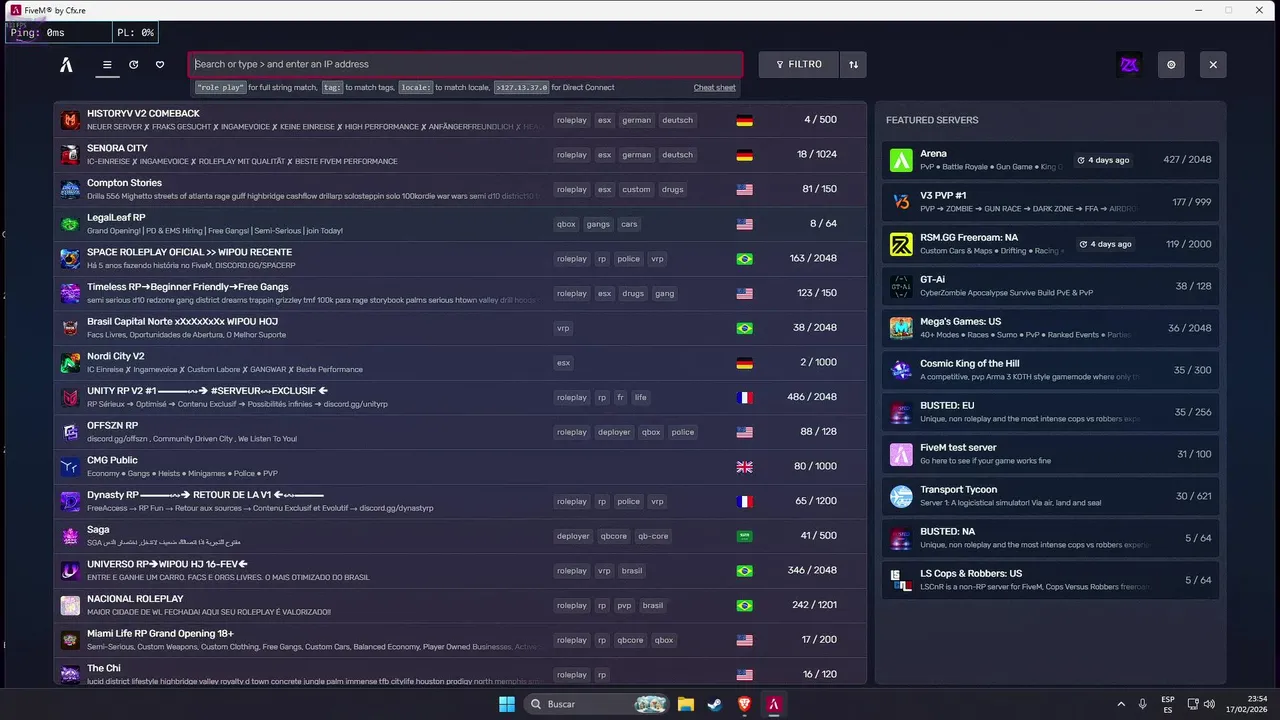The width and height of the screenshot is (1280, 720).
Task: Open SPACE ROLEPLAY OFICIAL server entry
Action: [460, 259]
